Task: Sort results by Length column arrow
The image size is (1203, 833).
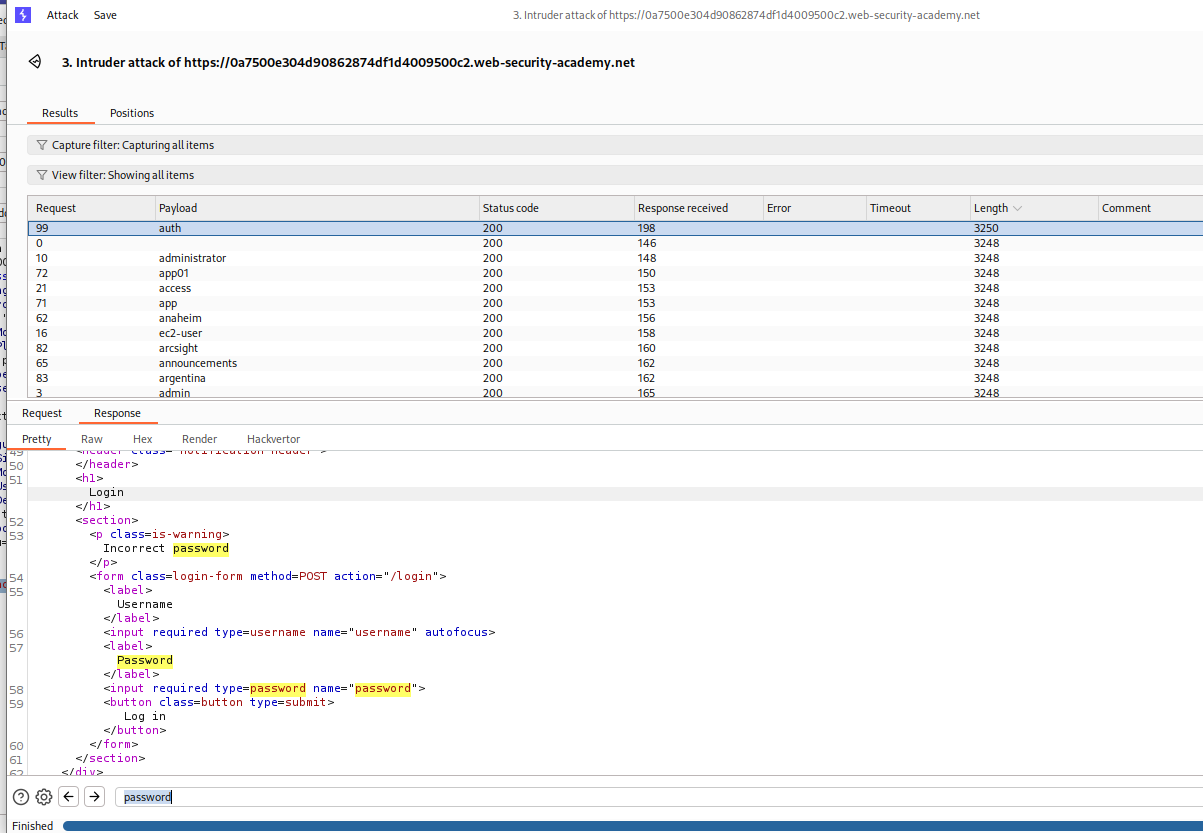Action: point(1017,208)
